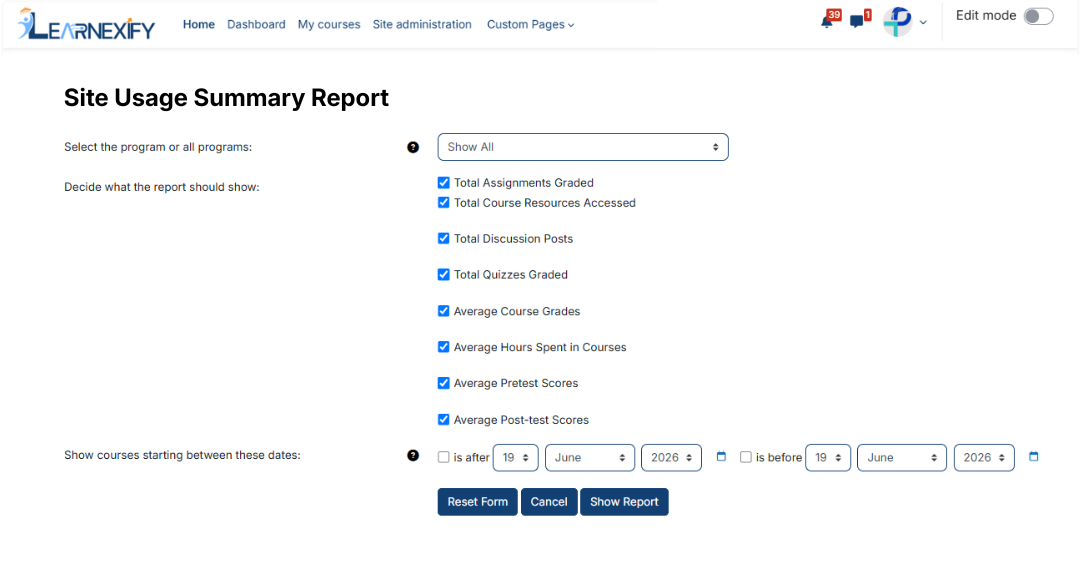The image size is (1080, 566).
Task: Click the Reset Form button
Action: [477, 502]
